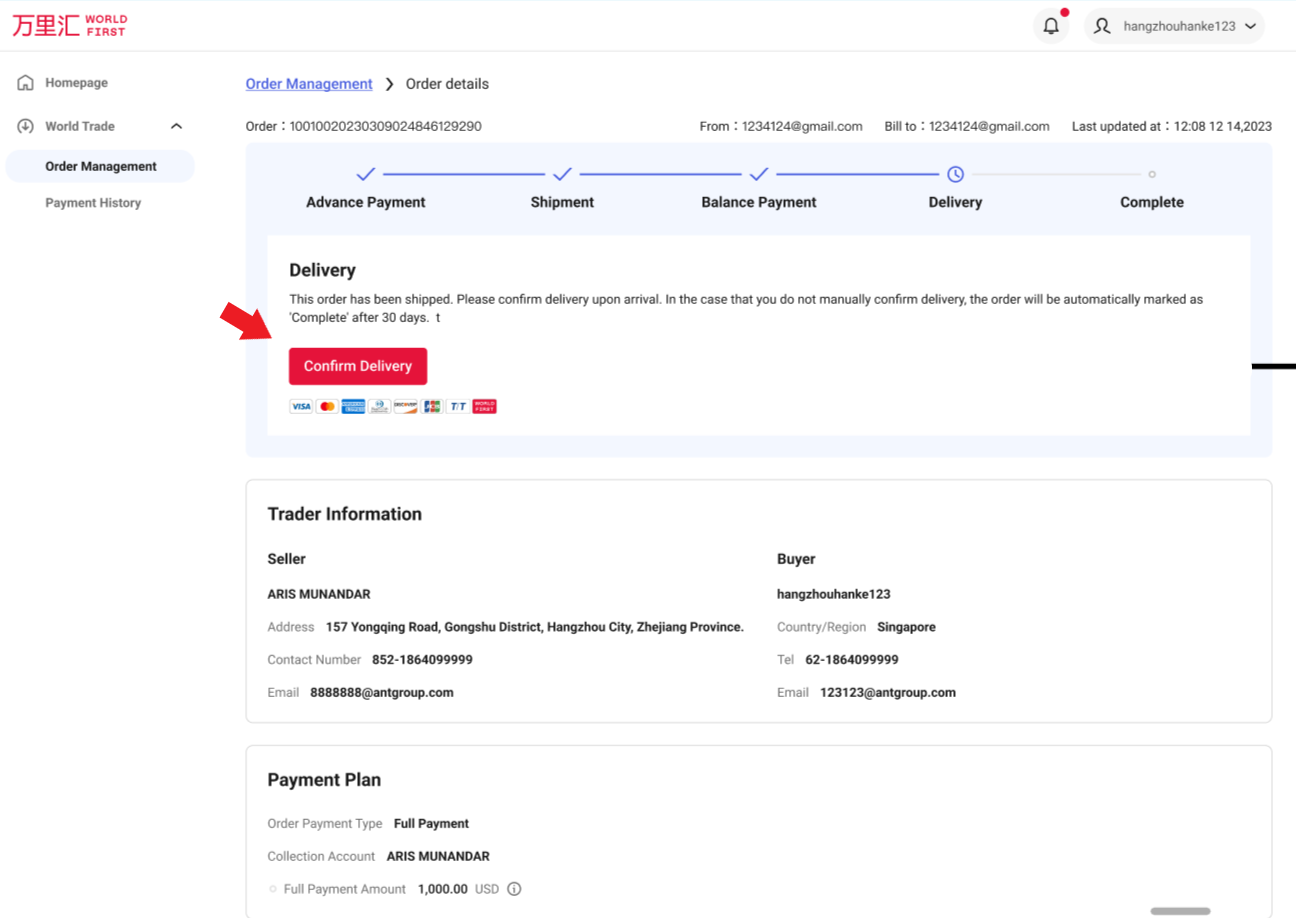Click the American Express card icon
The width and height of the screenshot is (1296, 918).
coord(353,407)
